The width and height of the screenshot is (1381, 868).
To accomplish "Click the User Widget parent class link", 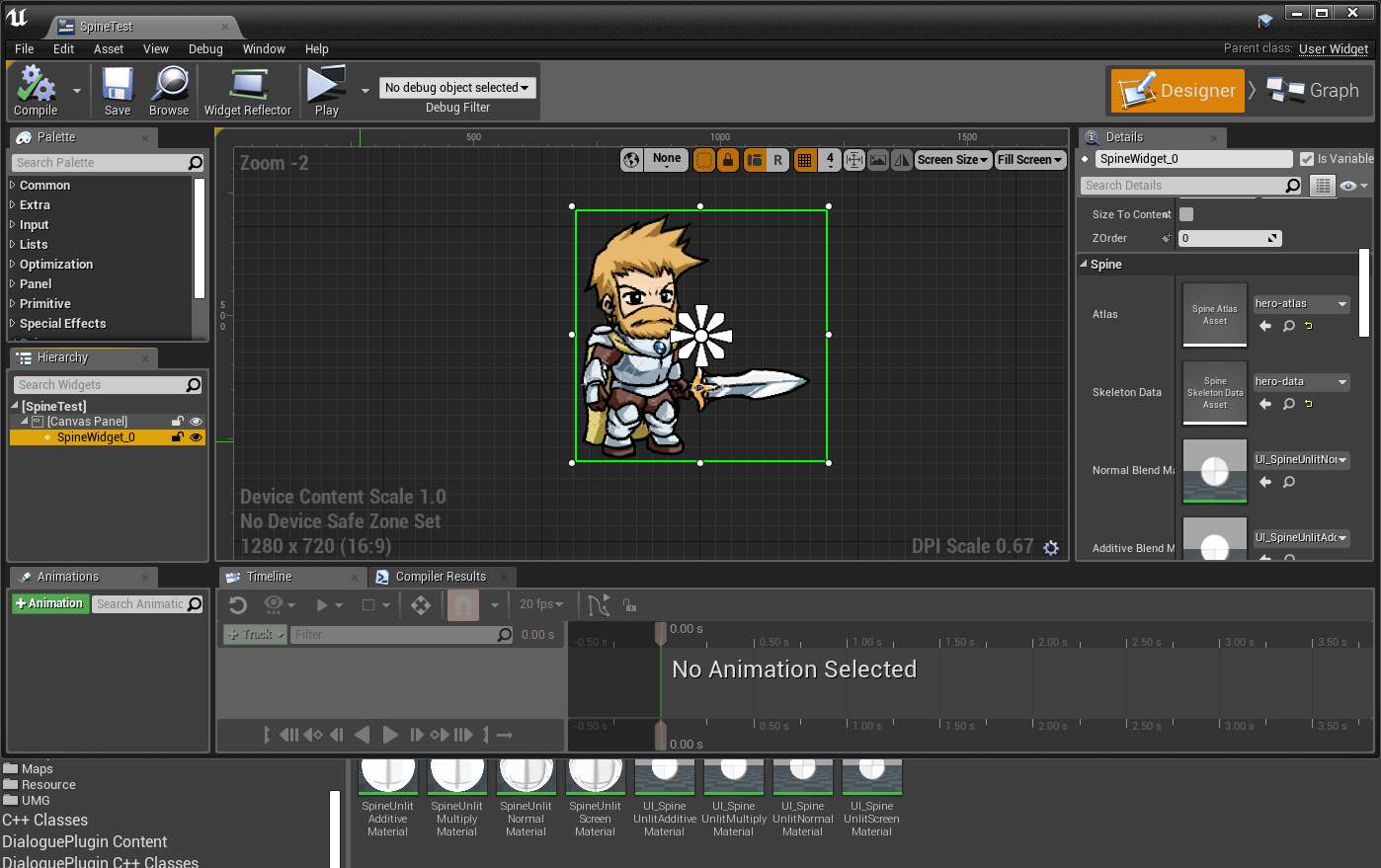I will coord(1333,48).
